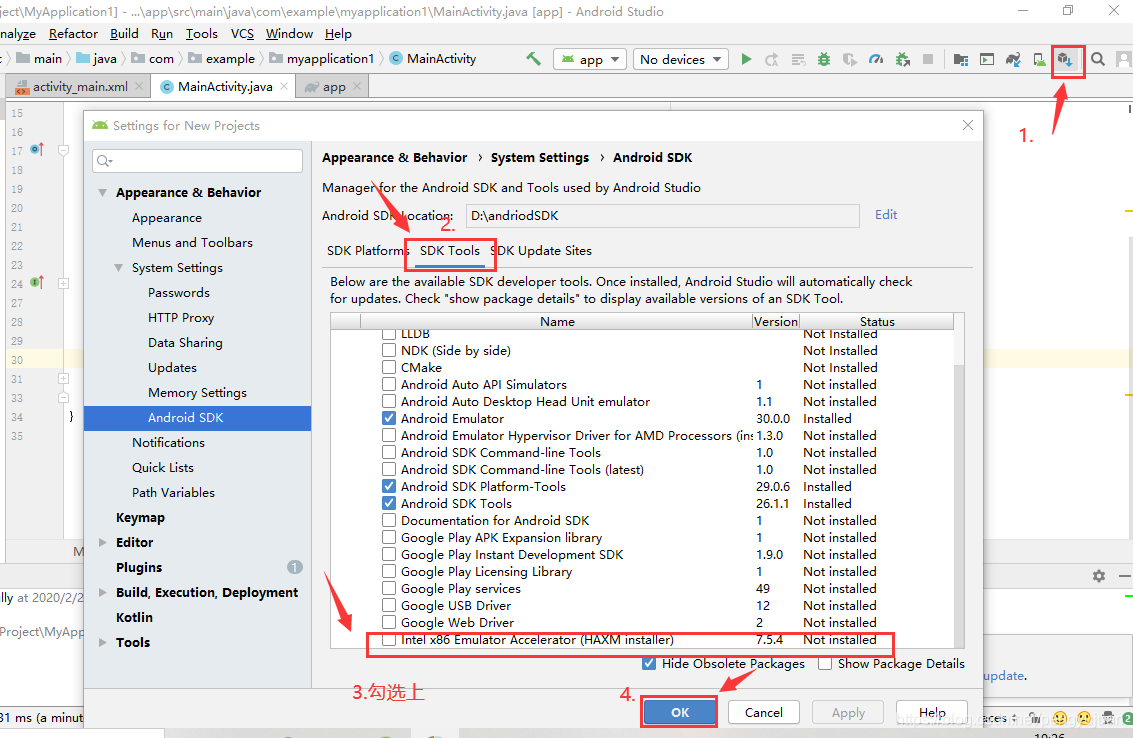
Task: Open the Build menu
Action: pyautogui.click(x=124, y=34)
